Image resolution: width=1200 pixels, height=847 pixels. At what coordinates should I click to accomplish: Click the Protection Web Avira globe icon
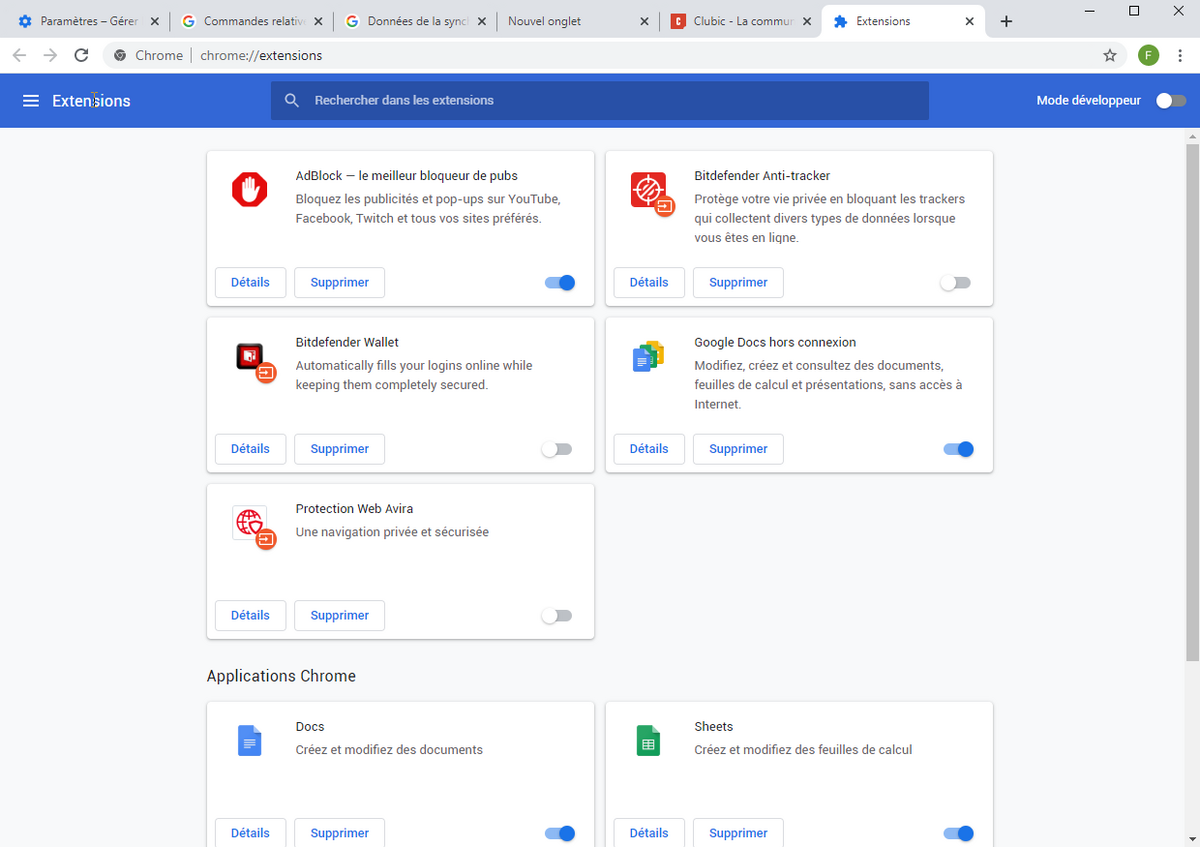pyautogui.click(x=249, y=524)
